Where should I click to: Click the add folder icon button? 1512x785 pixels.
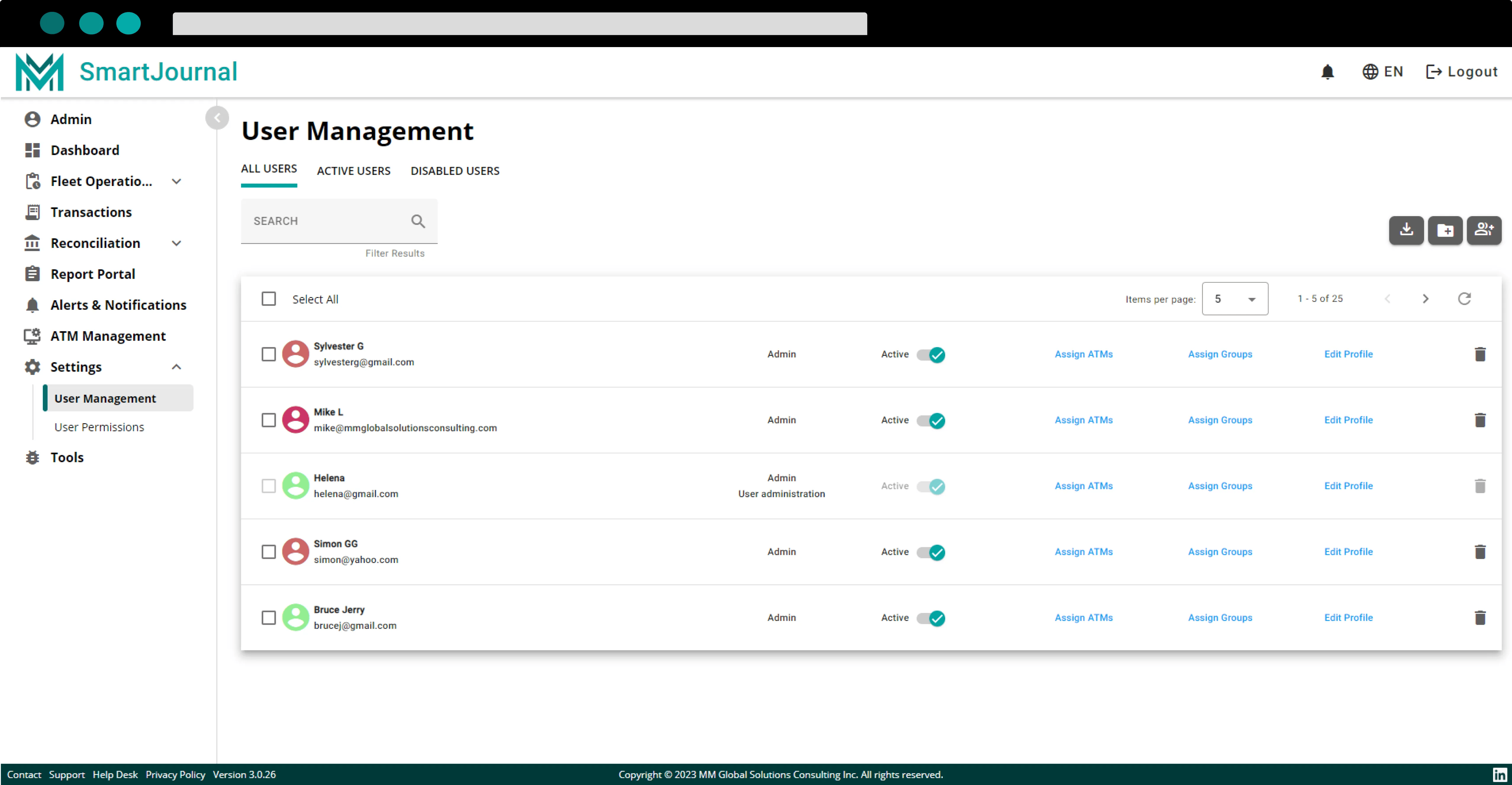[1445, 229]
